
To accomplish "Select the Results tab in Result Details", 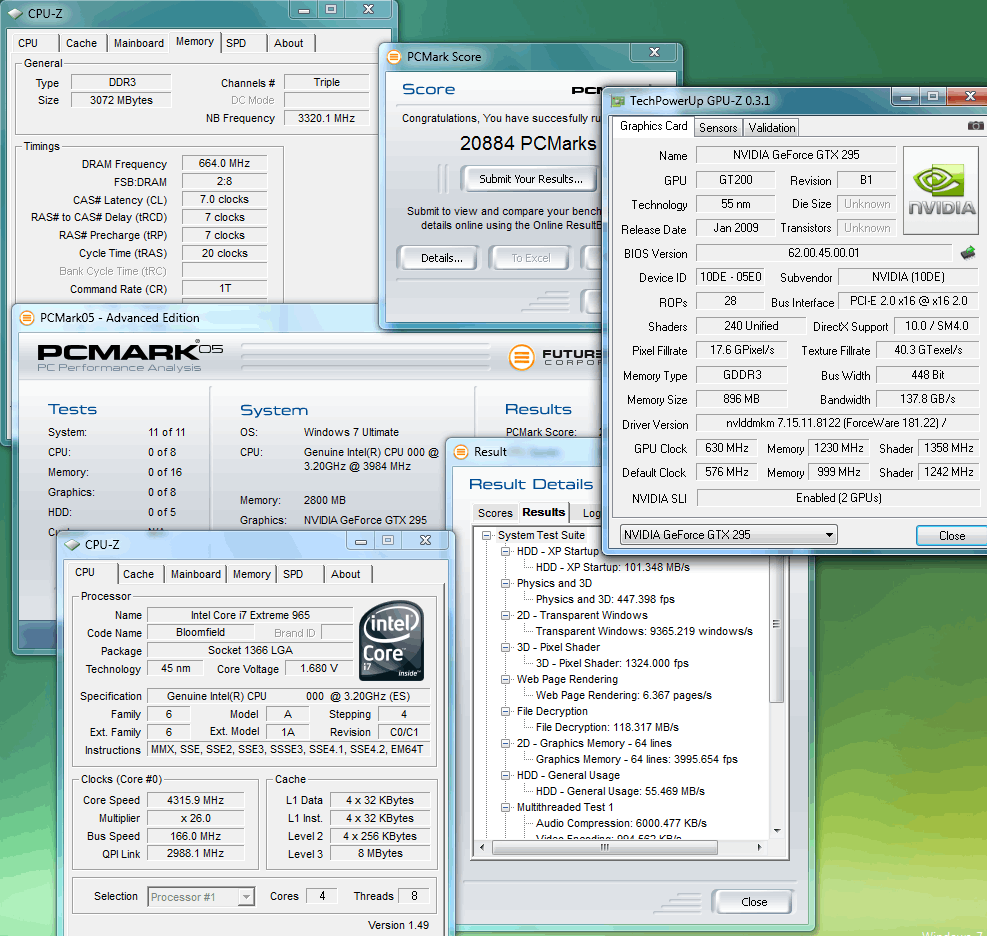I will point(544,512).
